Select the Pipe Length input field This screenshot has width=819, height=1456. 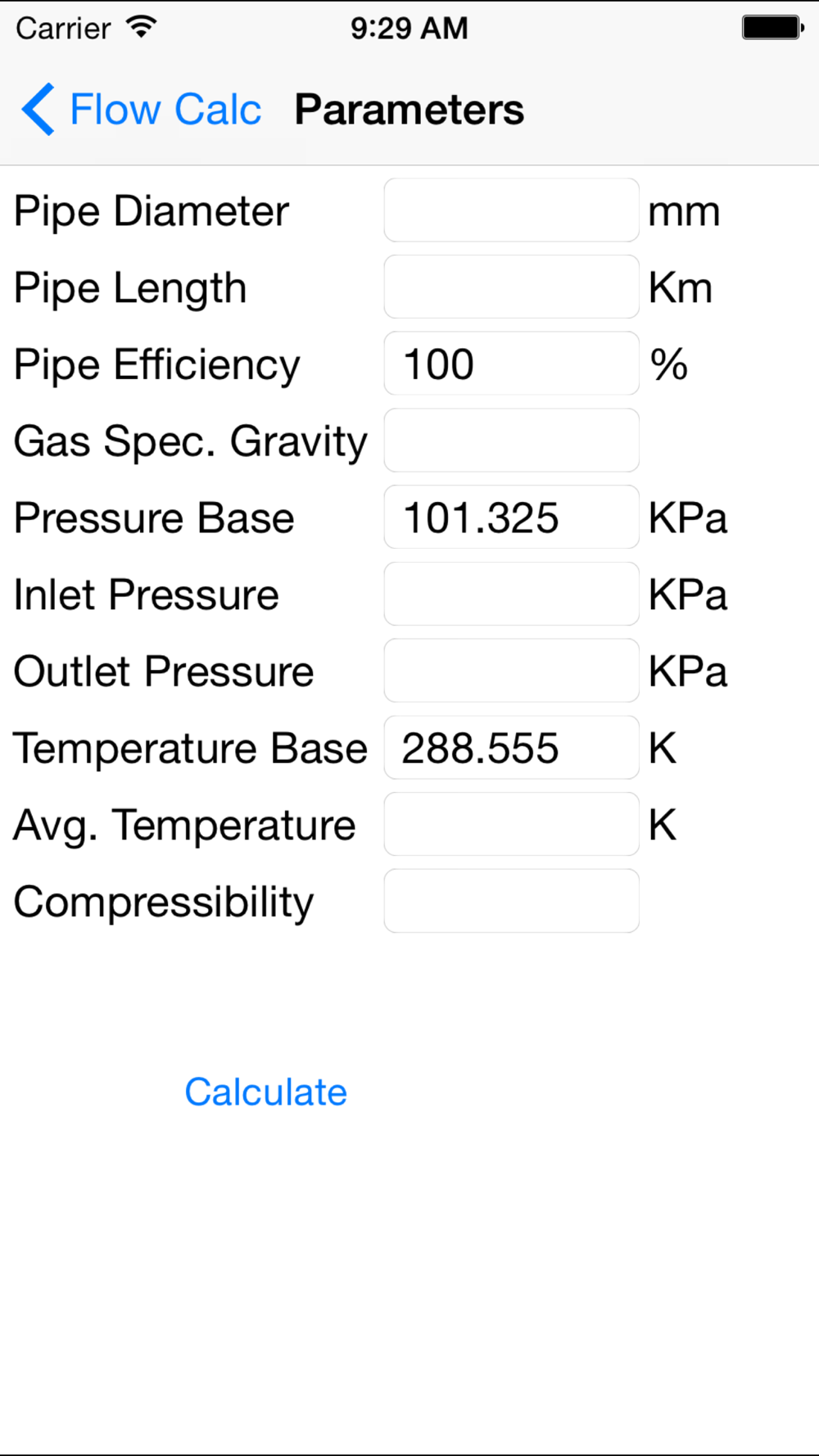511,287
